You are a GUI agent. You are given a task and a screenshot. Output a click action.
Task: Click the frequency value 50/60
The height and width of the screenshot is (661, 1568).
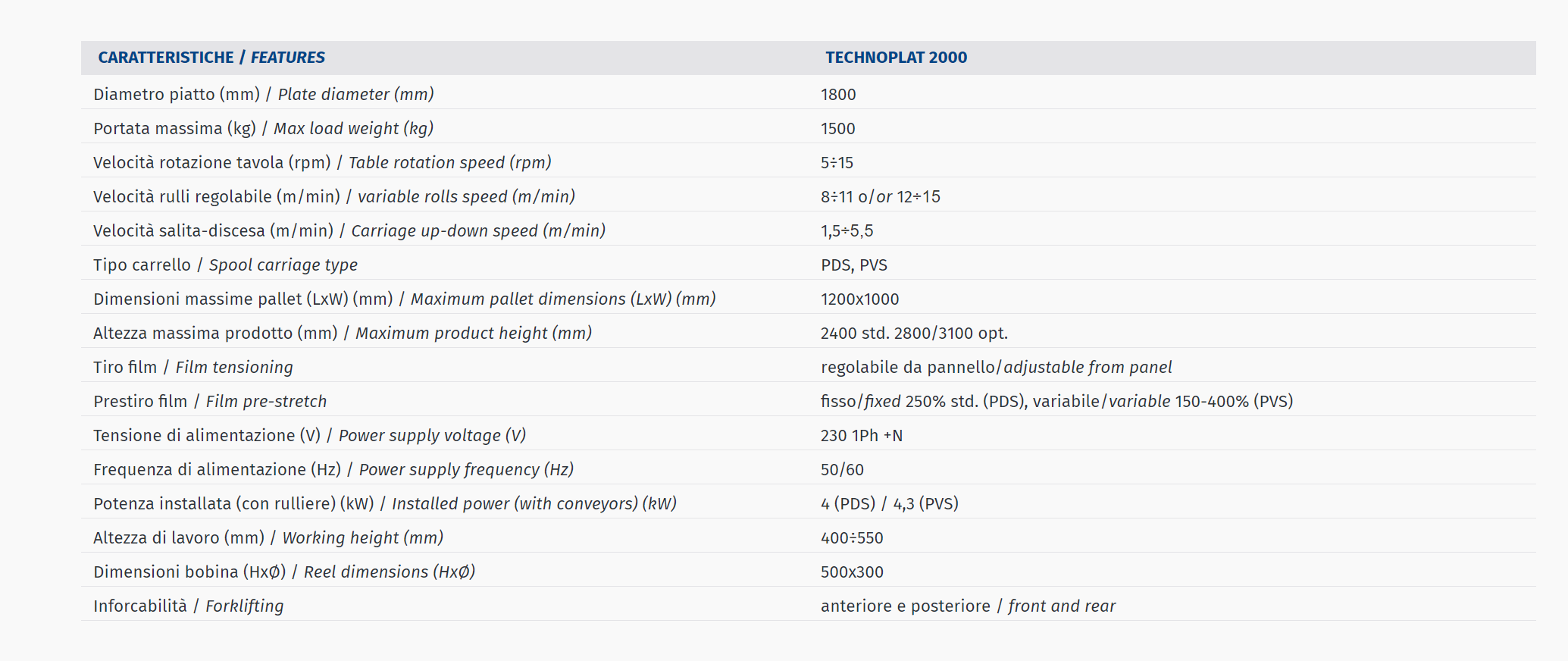842,470
